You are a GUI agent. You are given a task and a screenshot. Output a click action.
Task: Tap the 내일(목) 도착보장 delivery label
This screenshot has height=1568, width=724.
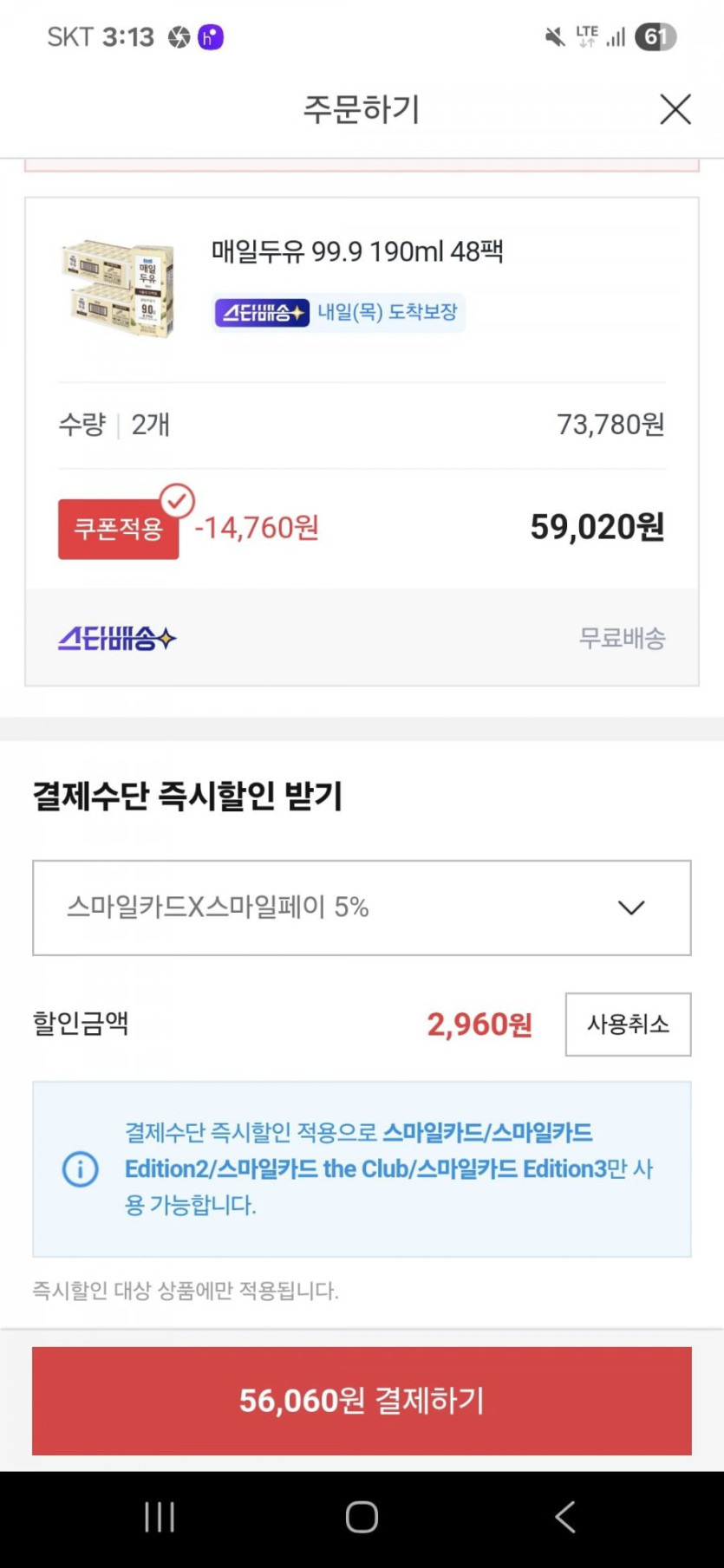pos(387,313)
